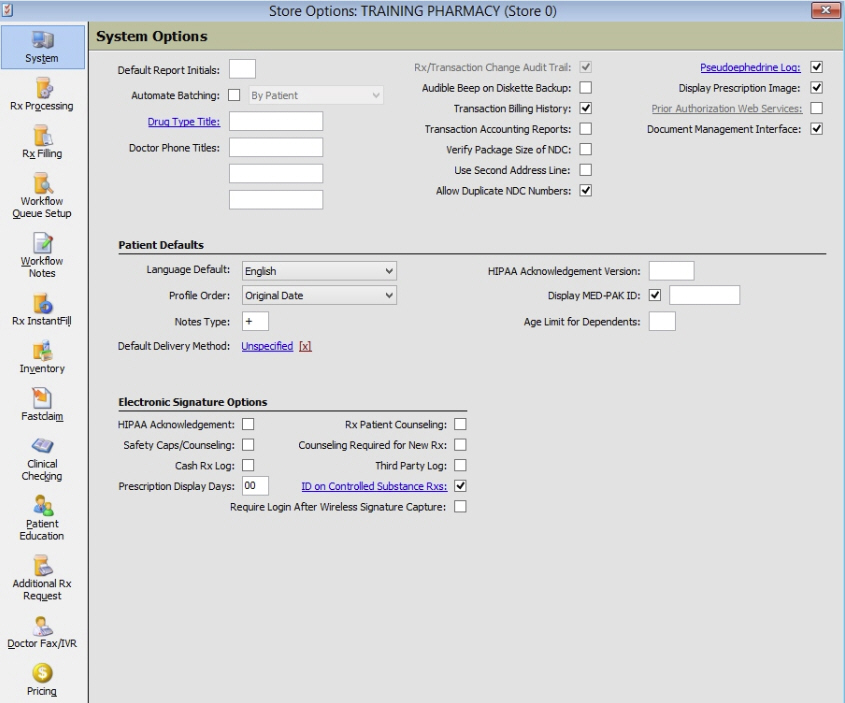Click the Prescription Display Days field
Screen dimensions: 845x703
255,486
